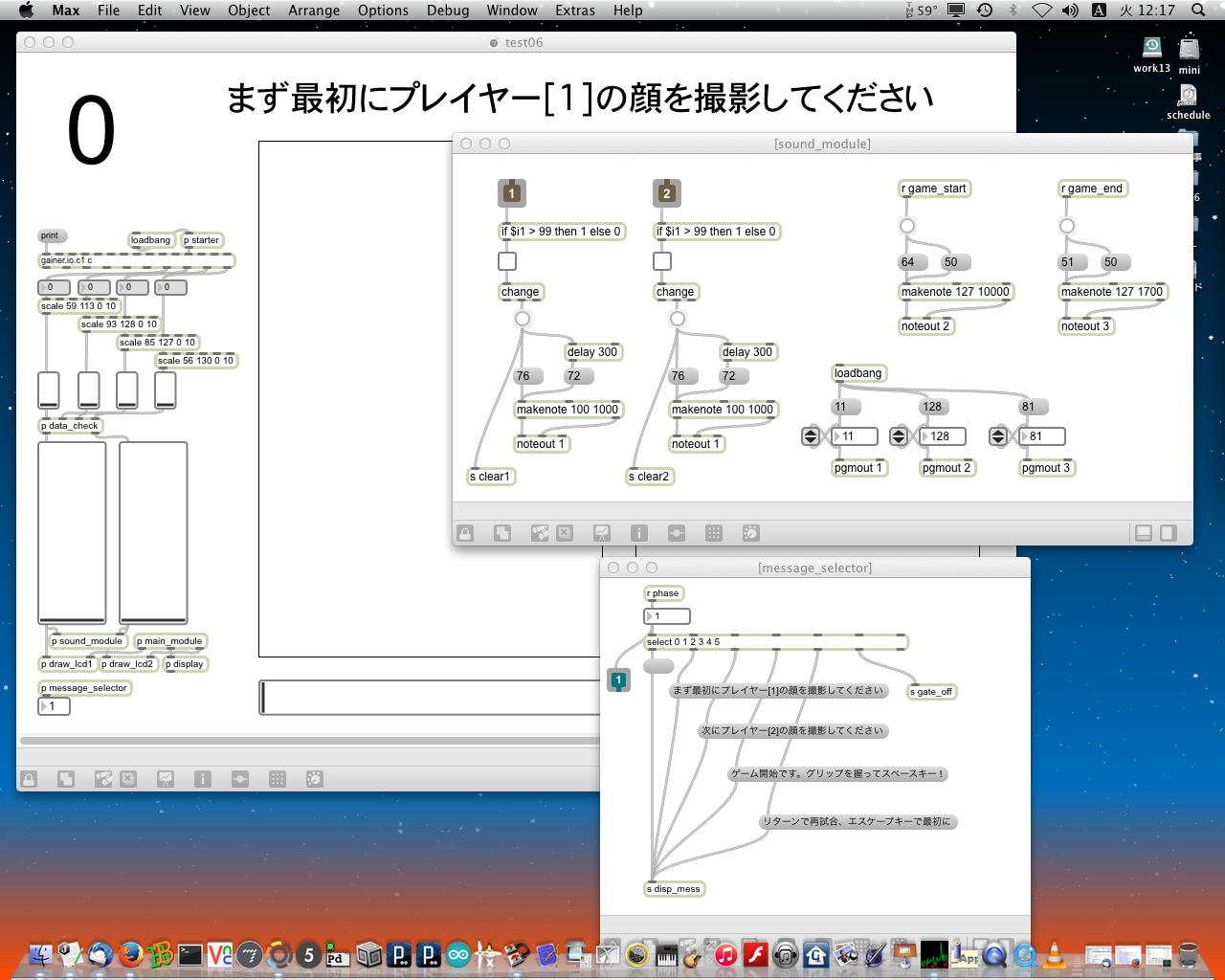Toggle the grid icon in sound_module toolbar
Screen dimensions: 1225x980
[714, 533]
